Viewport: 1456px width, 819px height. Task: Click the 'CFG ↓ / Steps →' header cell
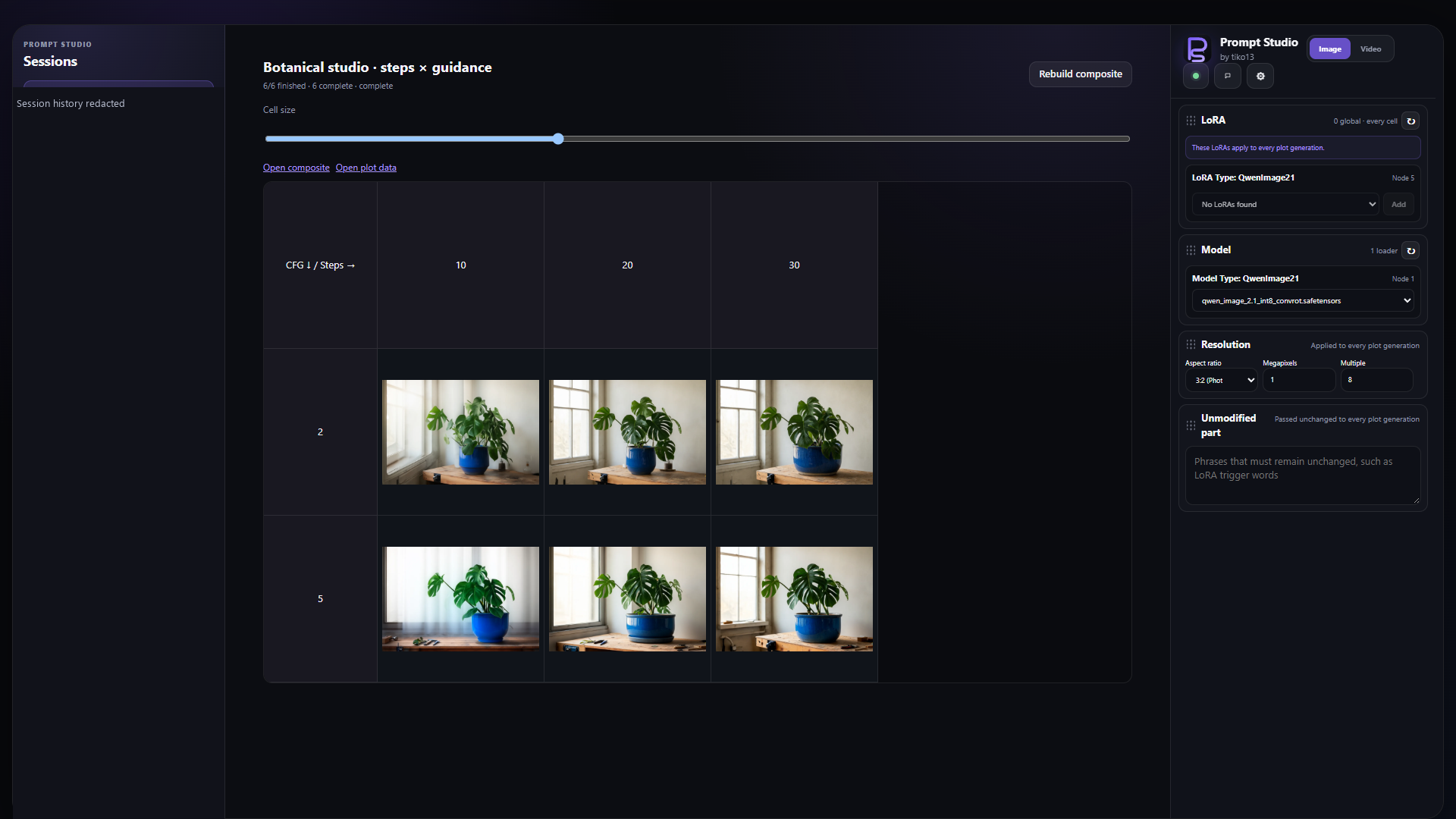320,265
